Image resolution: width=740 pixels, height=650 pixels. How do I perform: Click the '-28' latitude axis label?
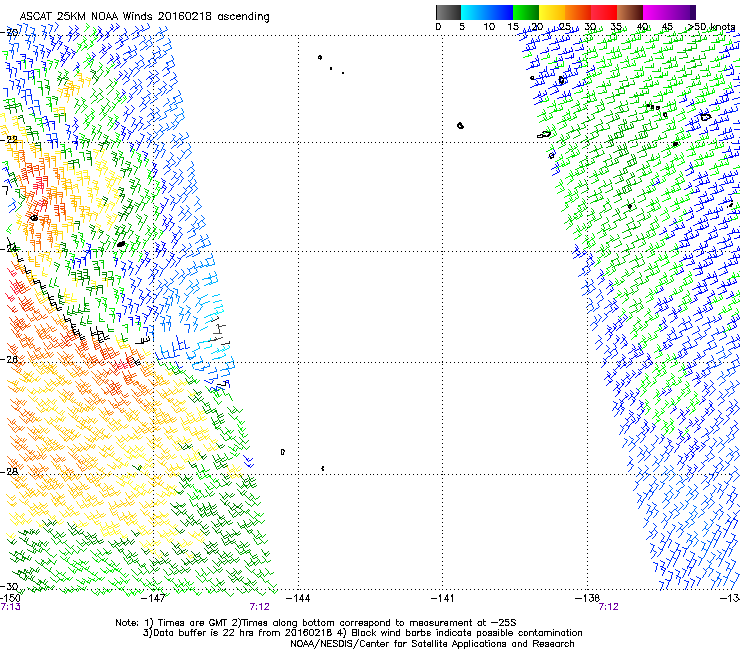(9, 472)
